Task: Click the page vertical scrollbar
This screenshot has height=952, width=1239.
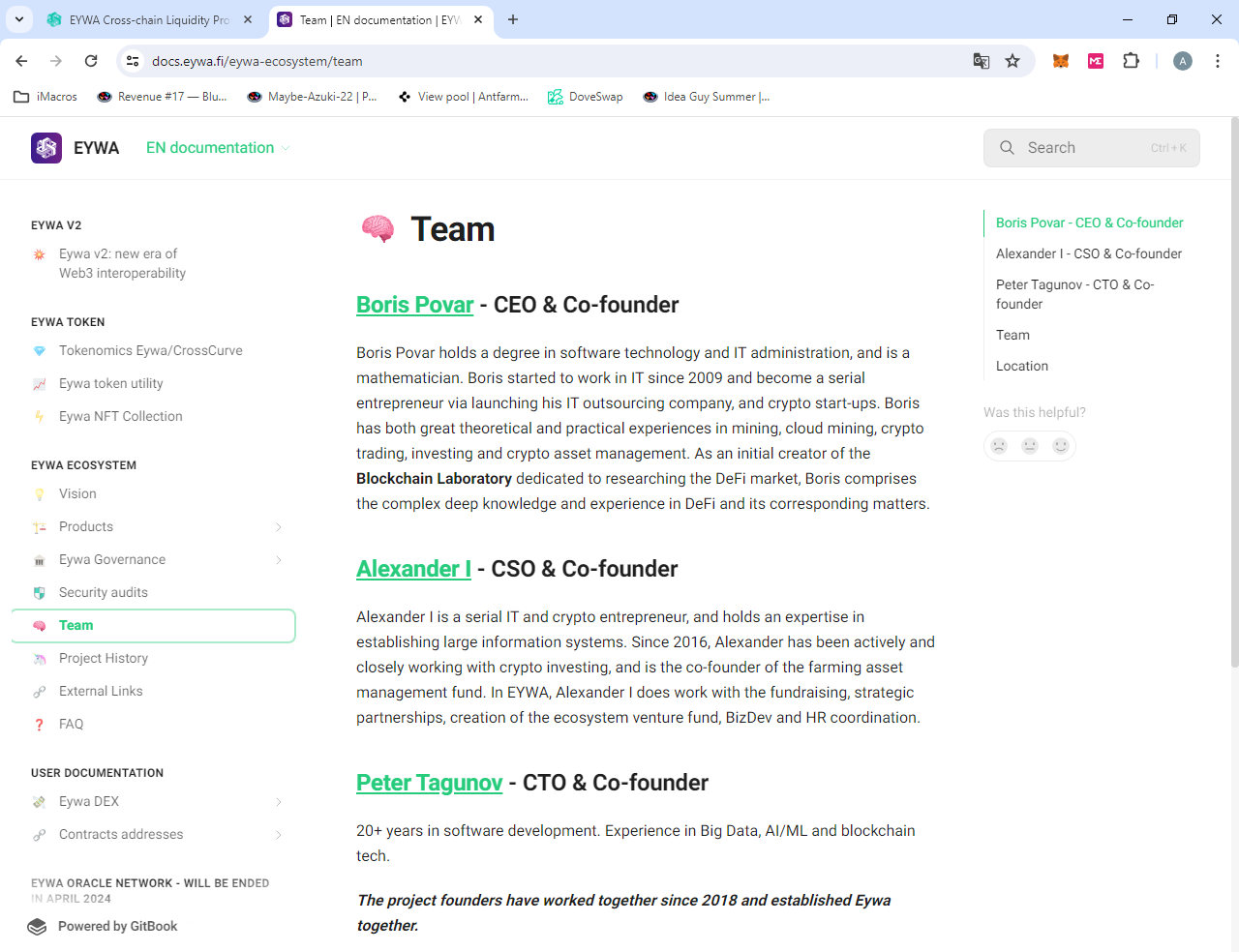Action: click(x=1234, y=392)
